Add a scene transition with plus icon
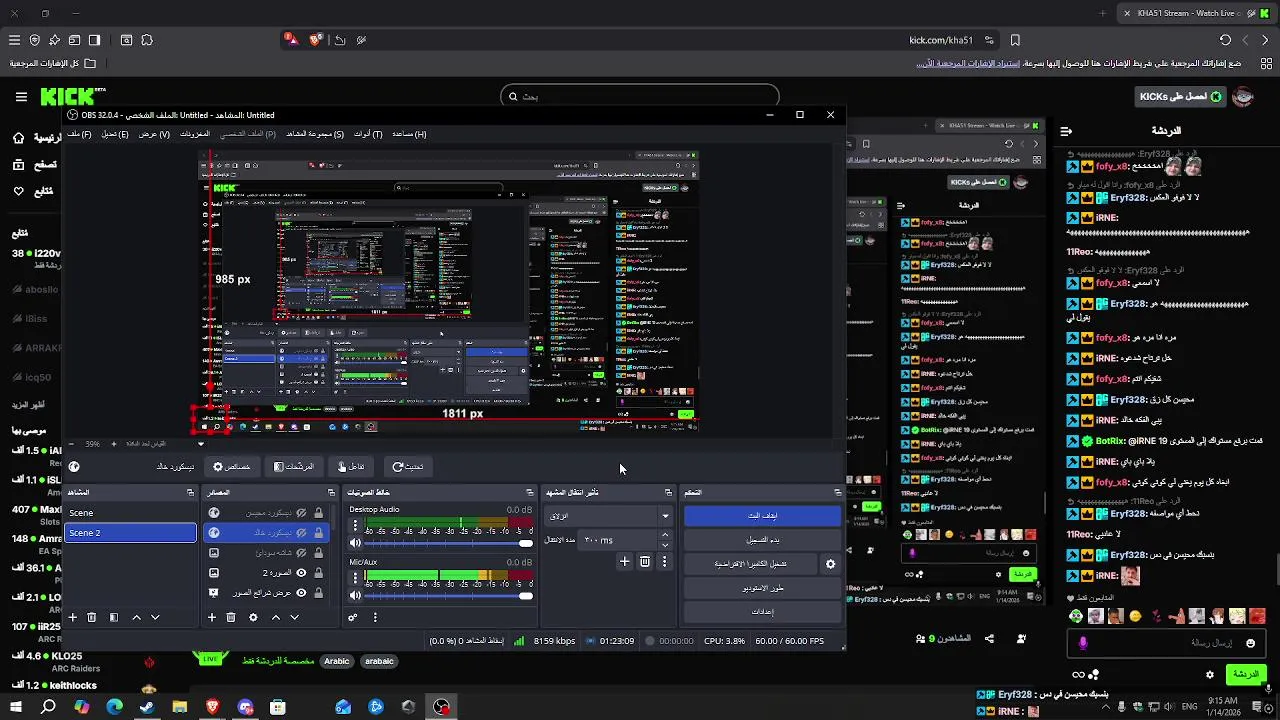The width and height of the screenshot is (1280, 720). click(x=625, y=562)
